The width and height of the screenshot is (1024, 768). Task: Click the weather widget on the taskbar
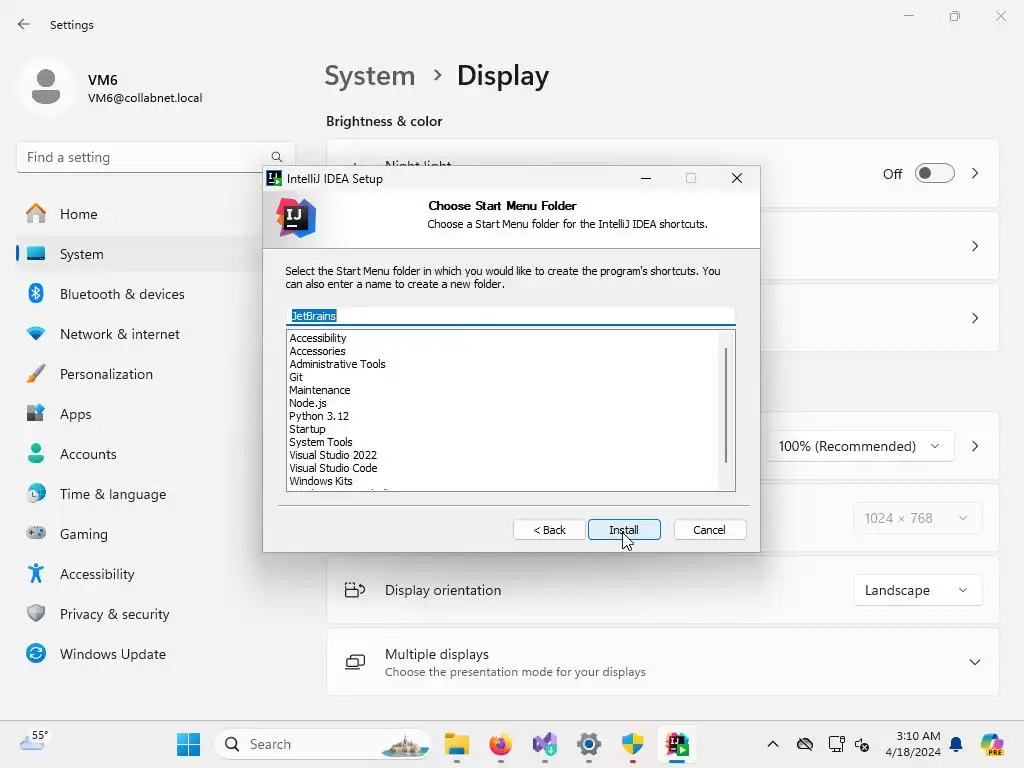pos(33,743)
